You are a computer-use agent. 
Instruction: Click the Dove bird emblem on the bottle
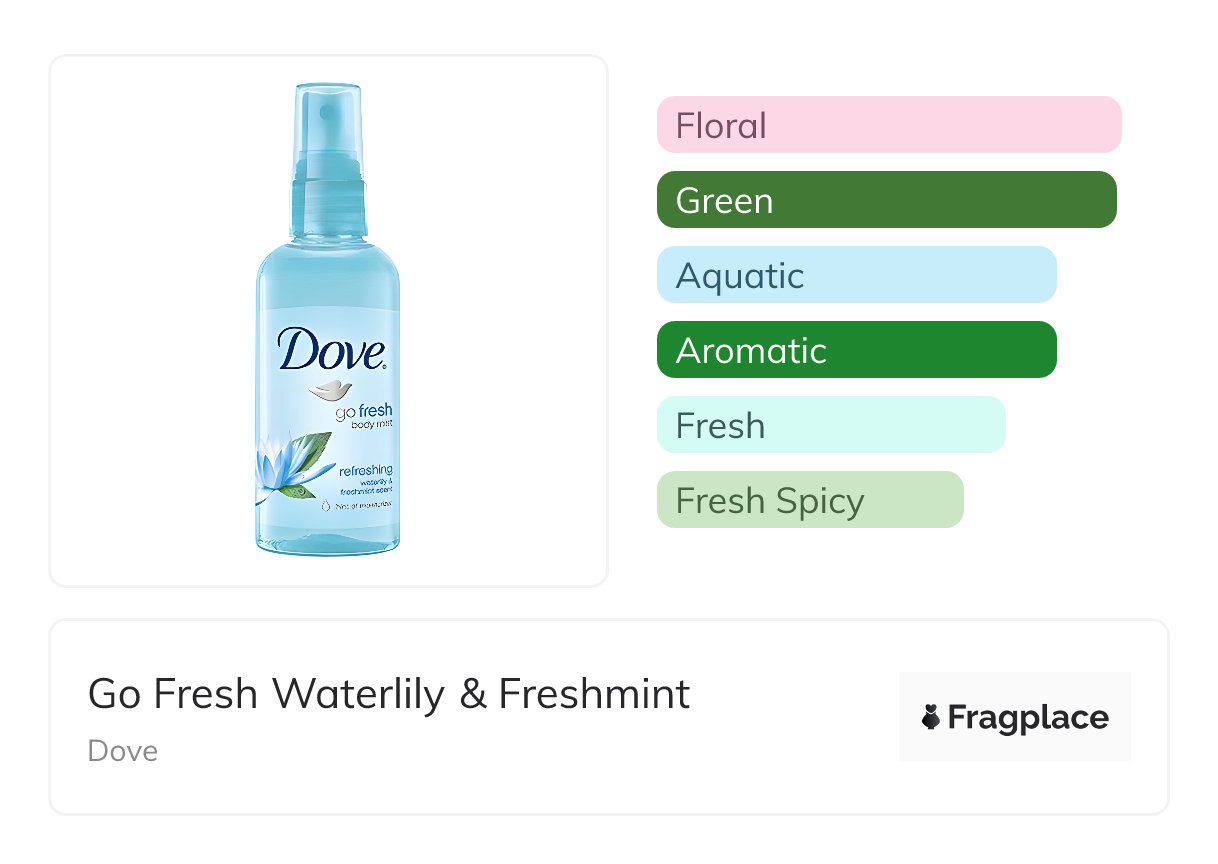coord(328,389)
